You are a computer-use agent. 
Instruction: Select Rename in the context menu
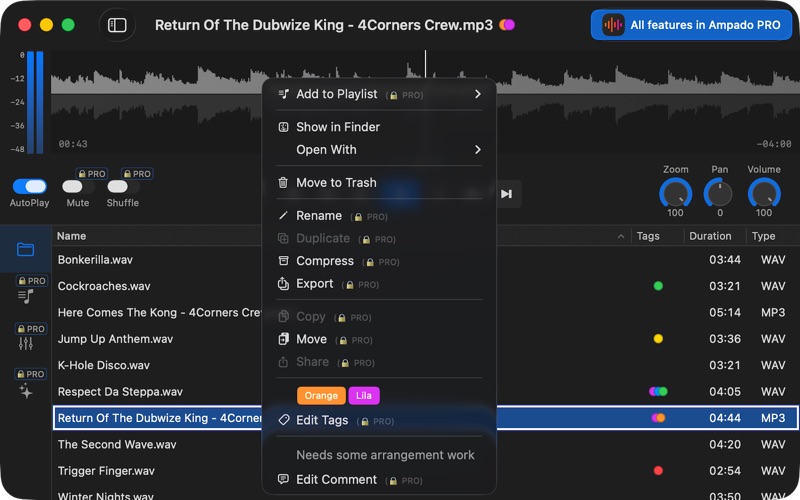coord(379,216)
